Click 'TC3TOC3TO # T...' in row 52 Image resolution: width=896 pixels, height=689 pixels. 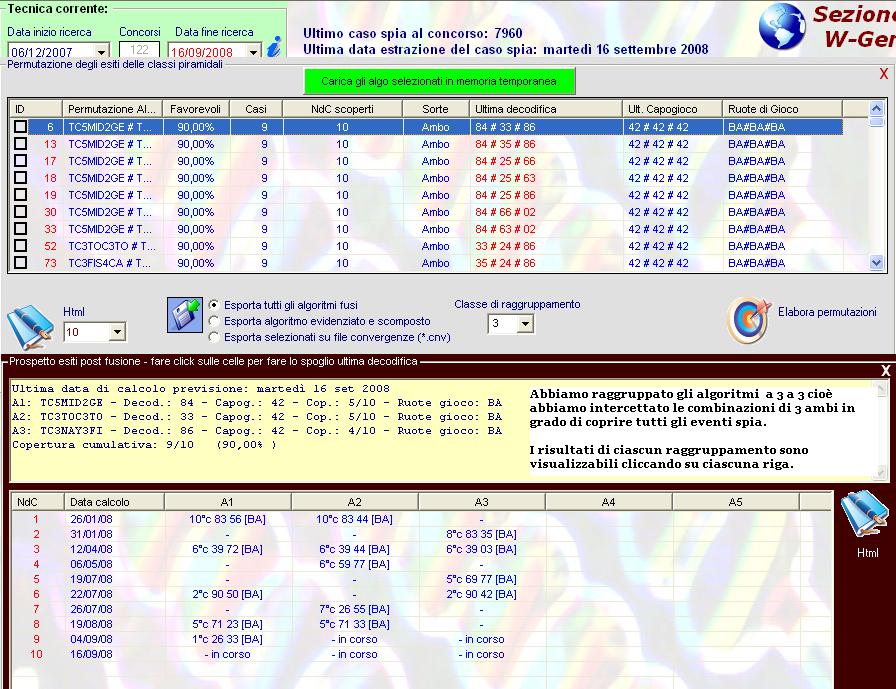[x=112, y=246]
